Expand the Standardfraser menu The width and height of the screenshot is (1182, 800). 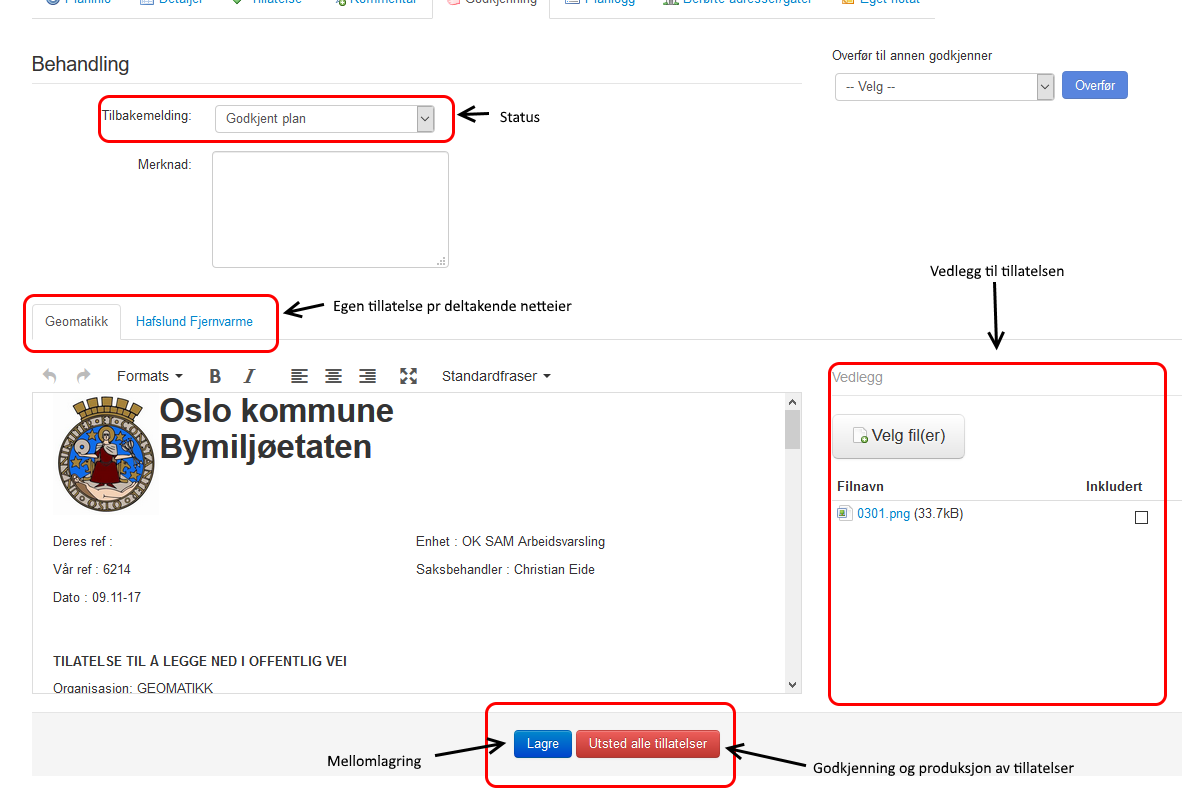pyautogui.click(x=496, y=375)
